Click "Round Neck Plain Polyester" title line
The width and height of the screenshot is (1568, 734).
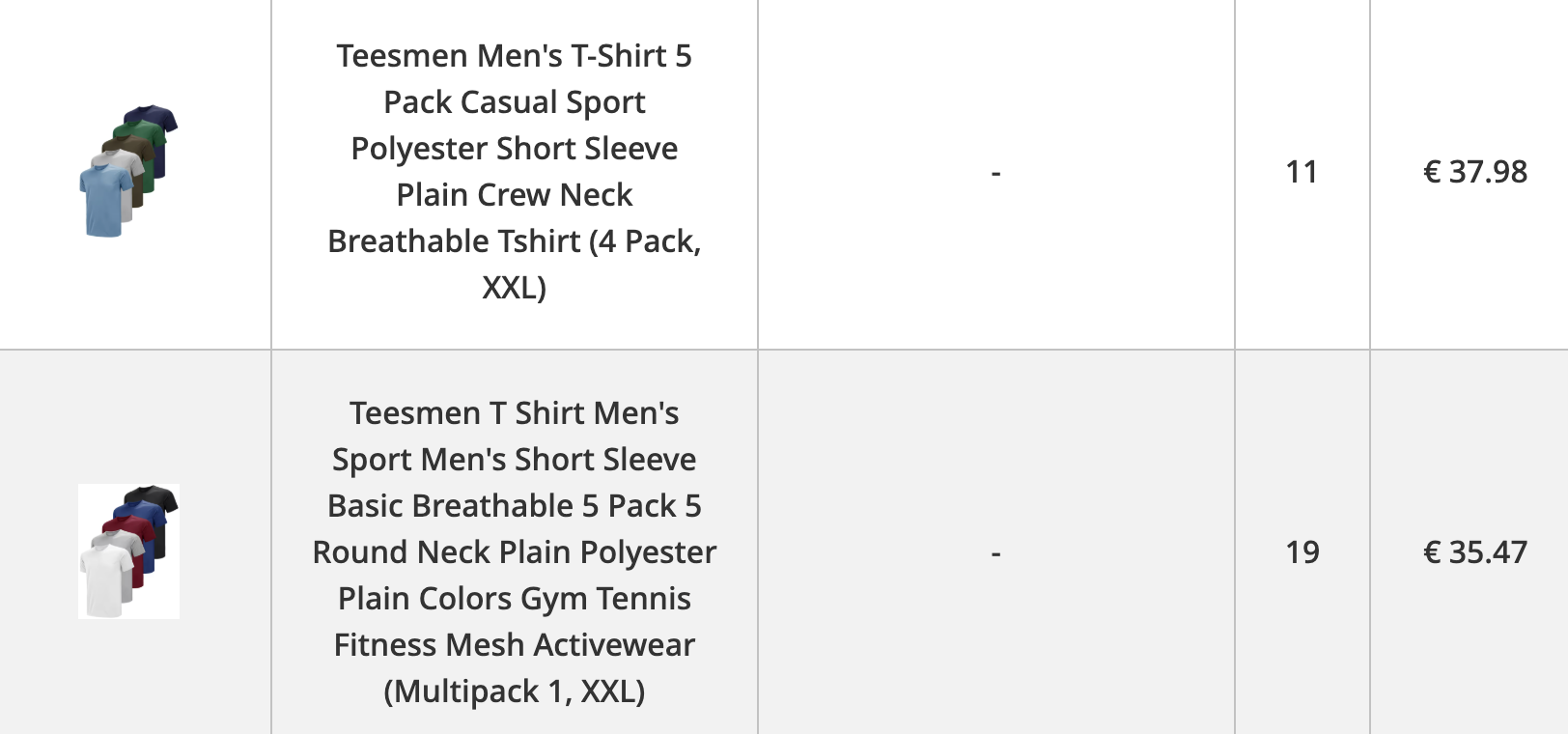514,552
